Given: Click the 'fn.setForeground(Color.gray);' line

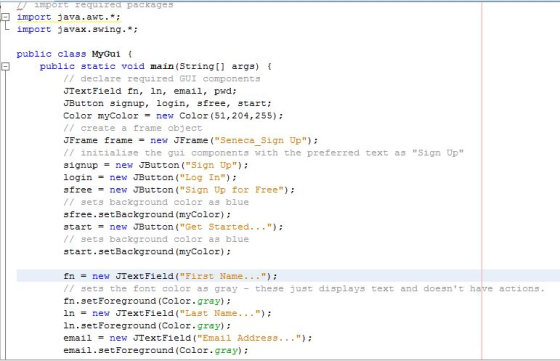Looking at the screenshot, I should 147,301.
